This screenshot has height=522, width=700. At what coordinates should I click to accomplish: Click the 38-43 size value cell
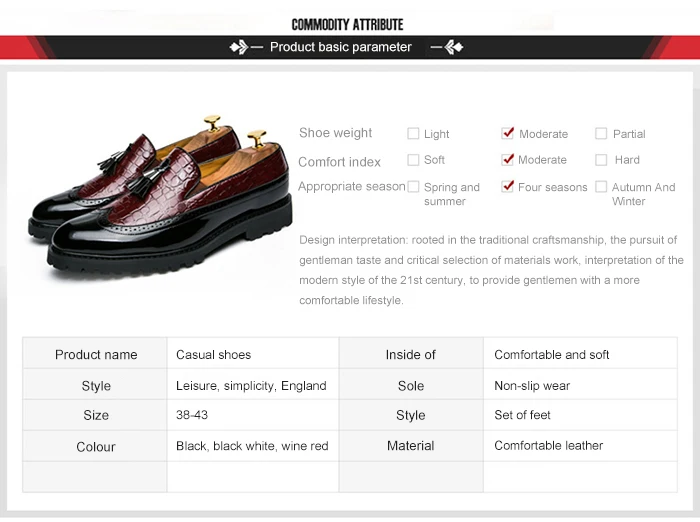253,415
